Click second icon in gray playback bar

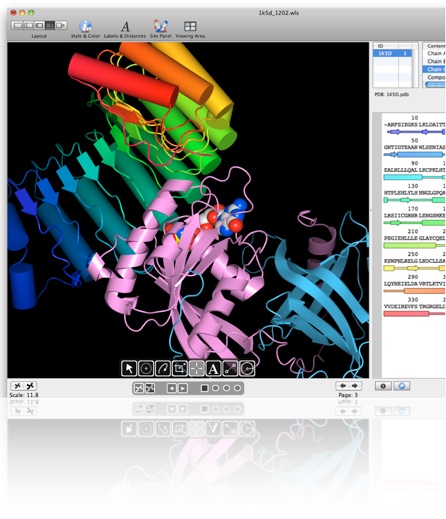click(150, 388)
